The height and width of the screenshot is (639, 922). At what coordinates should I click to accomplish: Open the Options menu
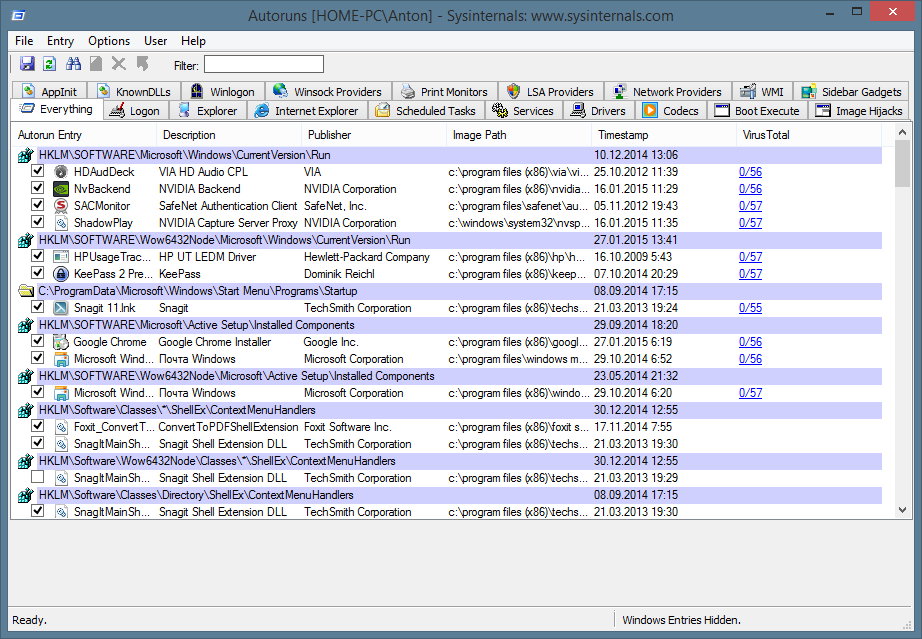[x=109, y=41]
